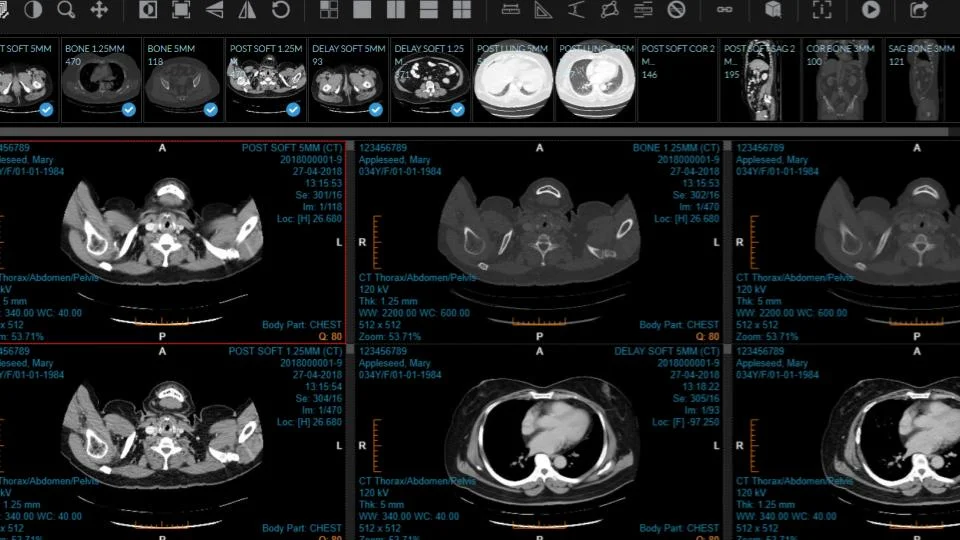Screen dimensions: 960x540
Task: Click checkmark on BONE 5MM thumbnail
Action: (211, 110)
